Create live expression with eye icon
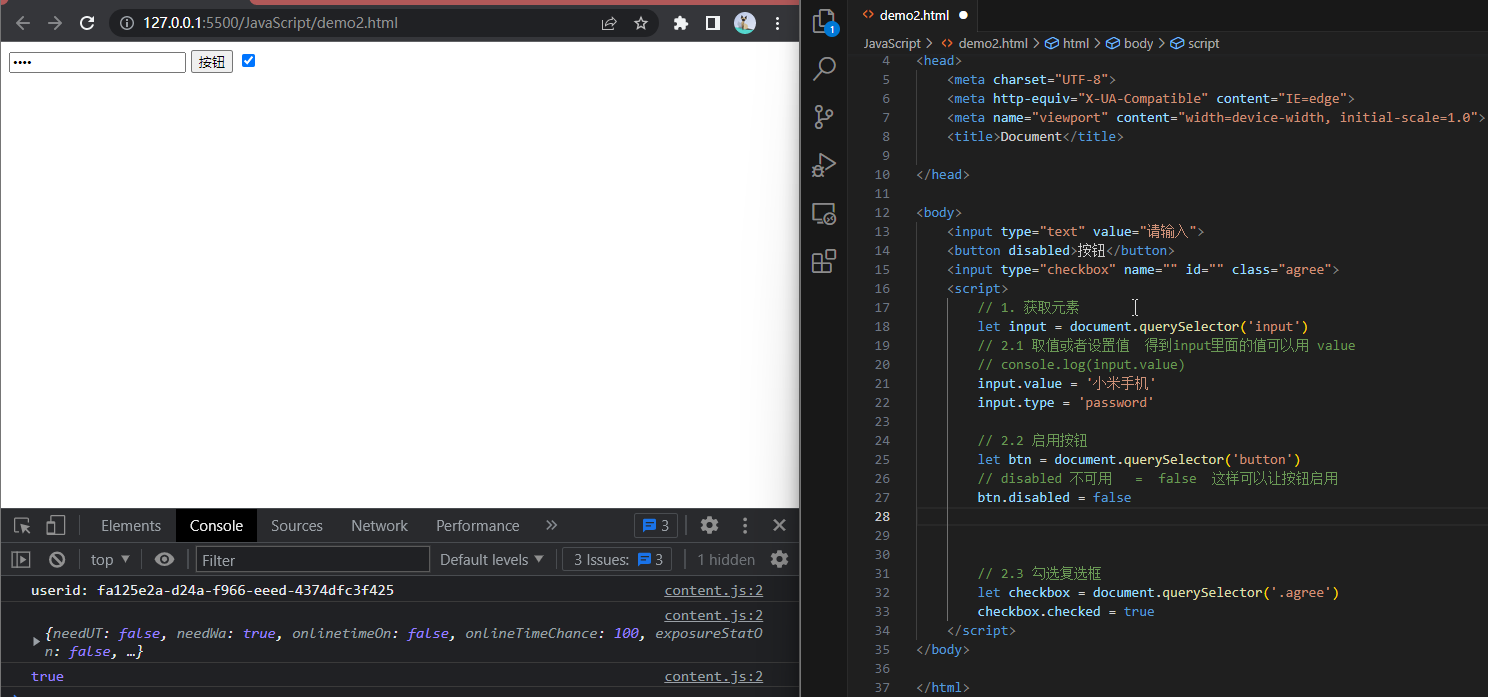The height and width of the screenshot is (697, 1488). tap(165, 560)
